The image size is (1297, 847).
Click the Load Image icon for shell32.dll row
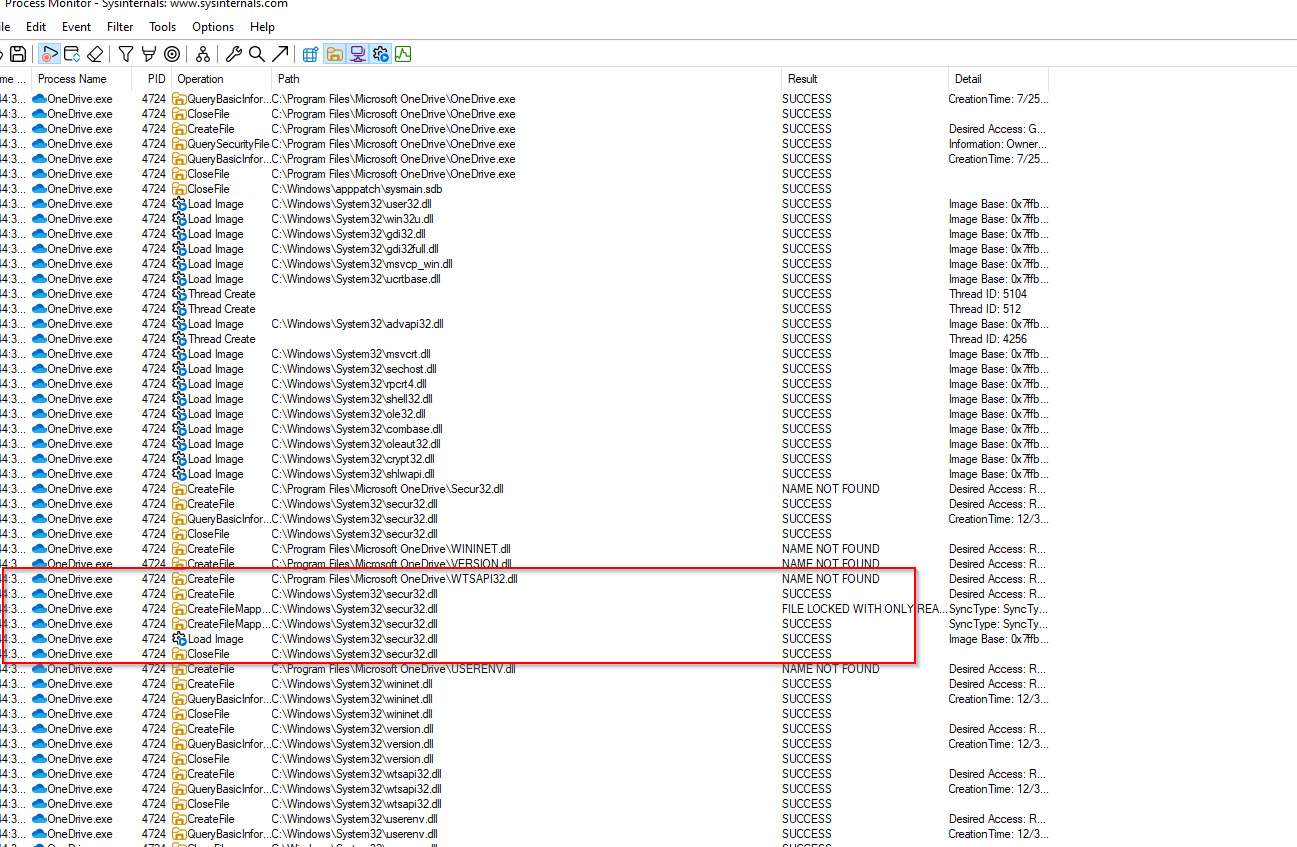180,399
